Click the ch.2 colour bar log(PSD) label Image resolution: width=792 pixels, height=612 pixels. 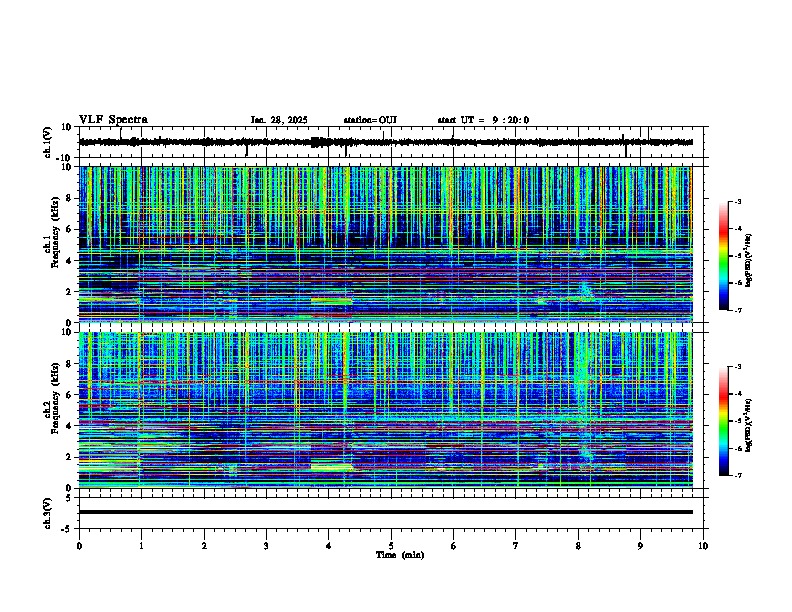point(749,425)
